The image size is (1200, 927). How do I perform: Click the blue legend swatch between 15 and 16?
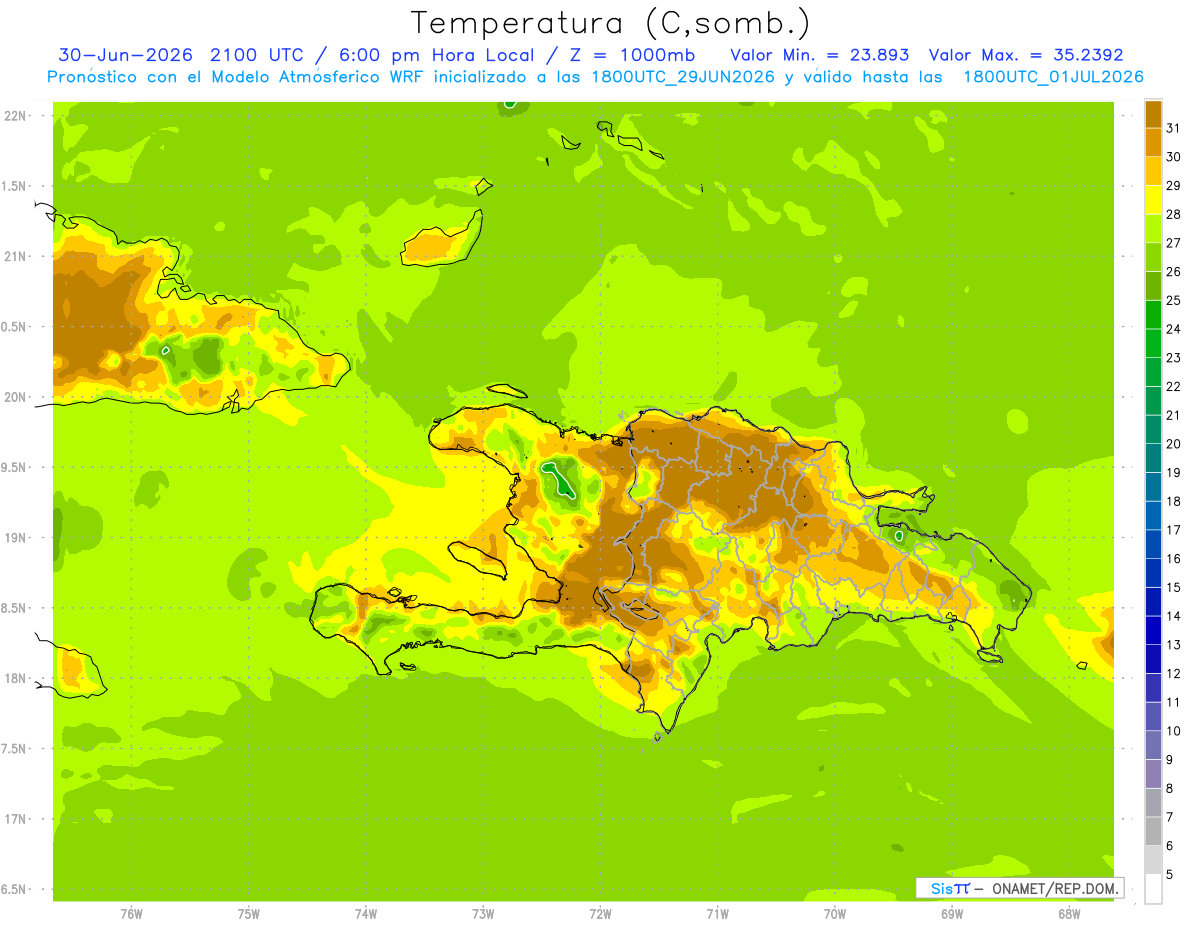pyautogui.click(x=1153, y=573)
